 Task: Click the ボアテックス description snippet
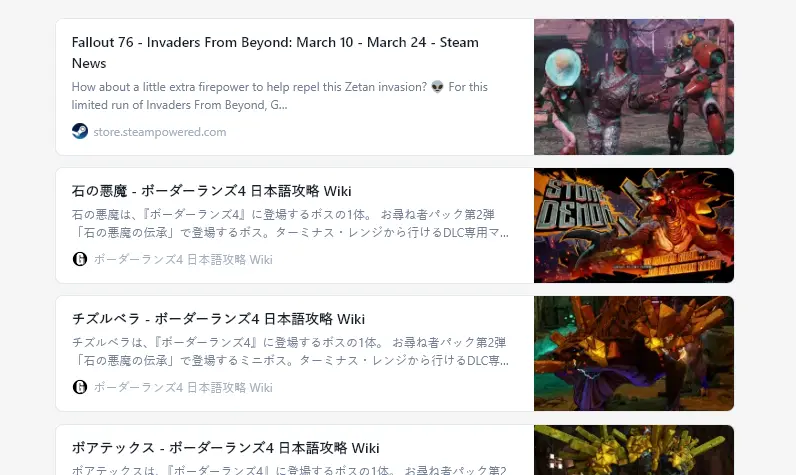click(289, 469)
